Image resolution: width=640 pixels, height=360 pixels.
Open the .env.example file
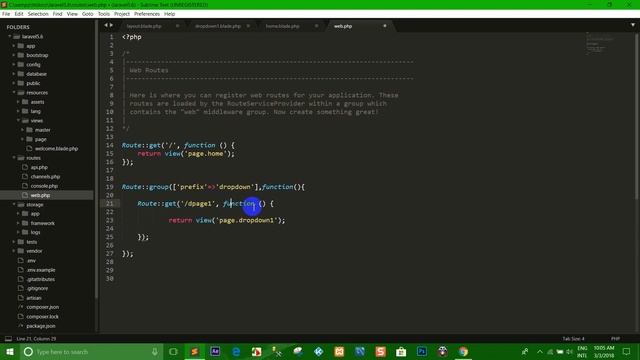[x=40, y=270]
